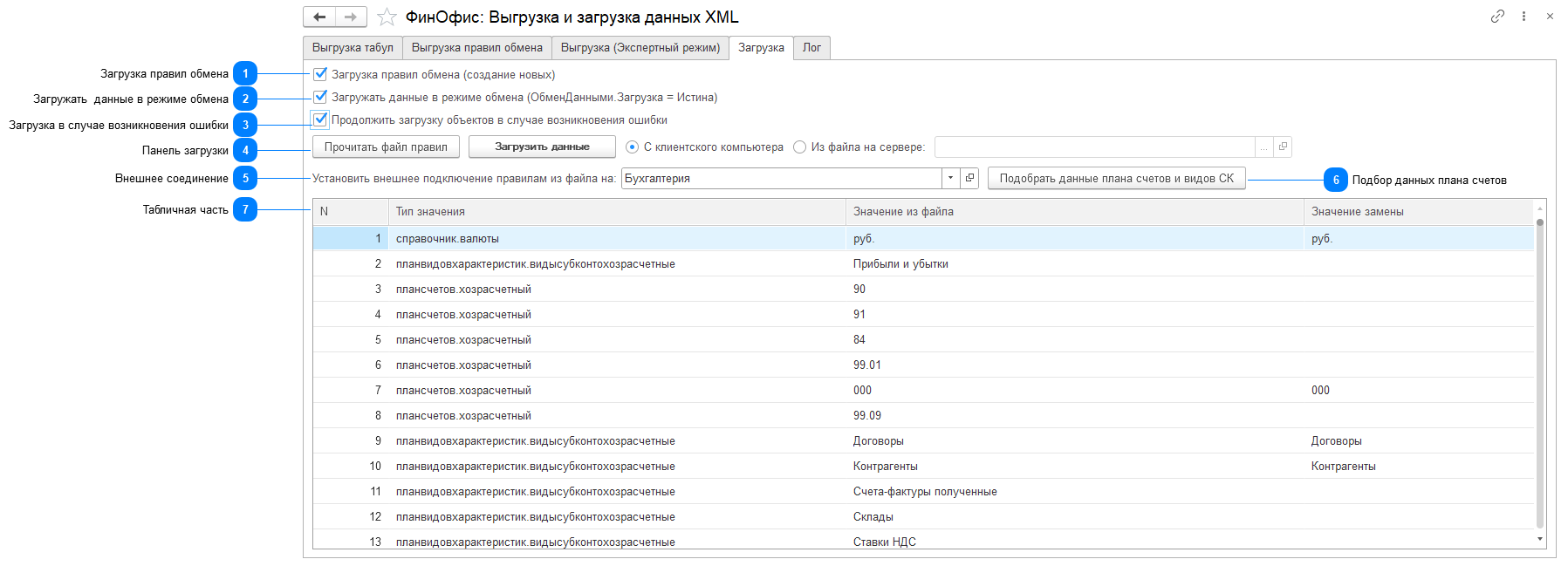Image resolution: width=1568 pixels, height=566 pixels.
Task: Switch to the Выгрузка правил обмена tab
Action: pyautogui.click(x=477, y=48)
